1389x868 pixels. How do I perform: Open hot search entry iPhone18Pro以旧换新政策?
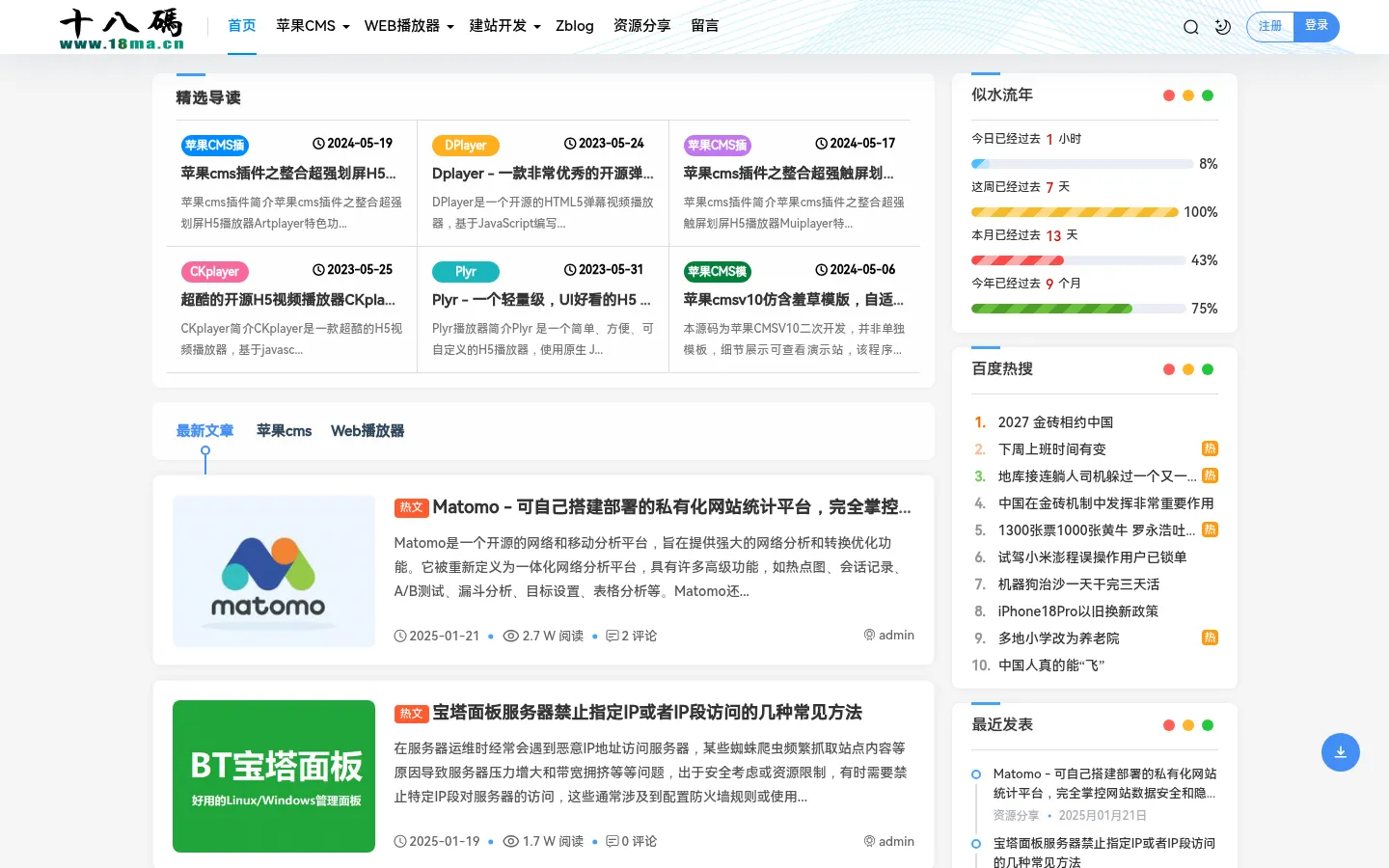point(1078,611)
